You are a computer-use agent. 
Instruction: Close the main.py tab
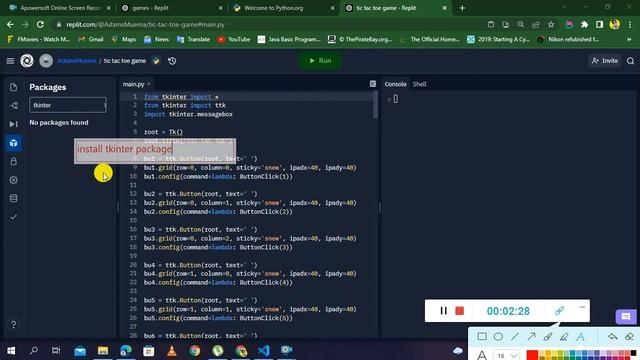click(x=149, y=84)
